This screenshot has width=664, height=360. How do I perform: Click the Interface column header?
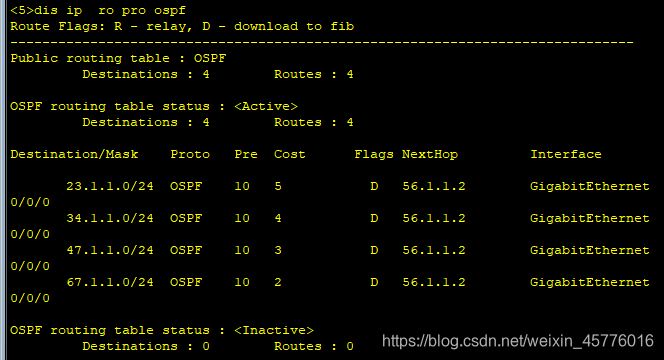[566, 154]
